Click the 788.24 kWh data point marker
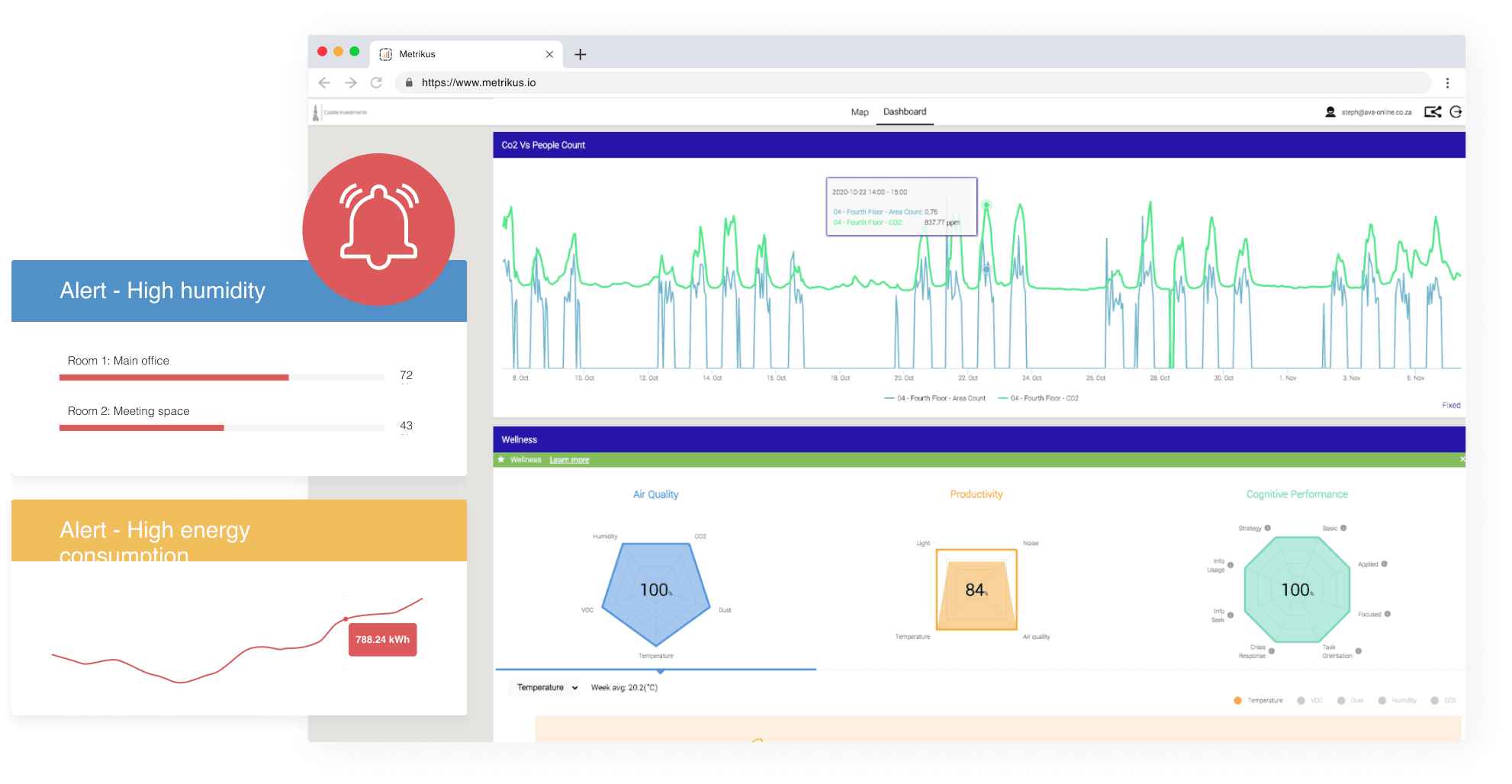Viewport: 1512px width, 784px height. click(x=347, y=620)
